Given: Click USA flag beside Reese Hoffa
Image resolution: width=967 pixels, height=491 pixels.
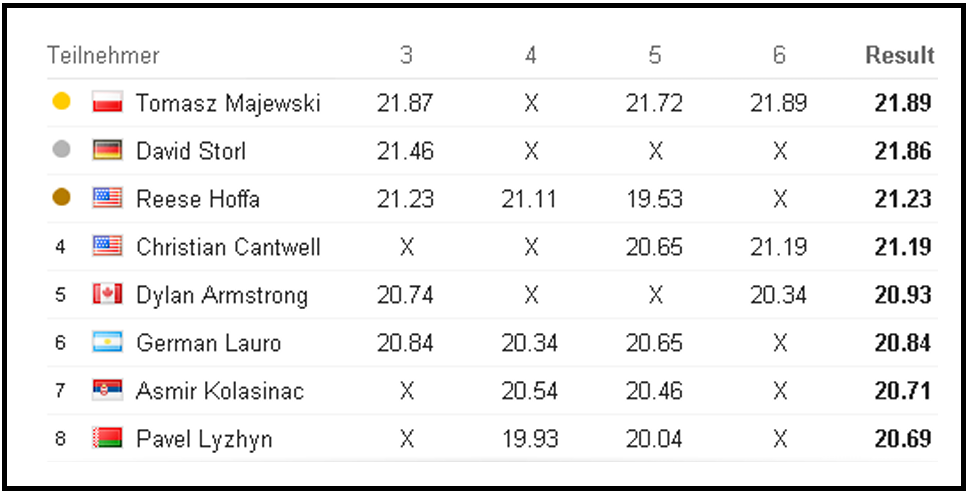Looking at the screenshot, I should point(107,198).
